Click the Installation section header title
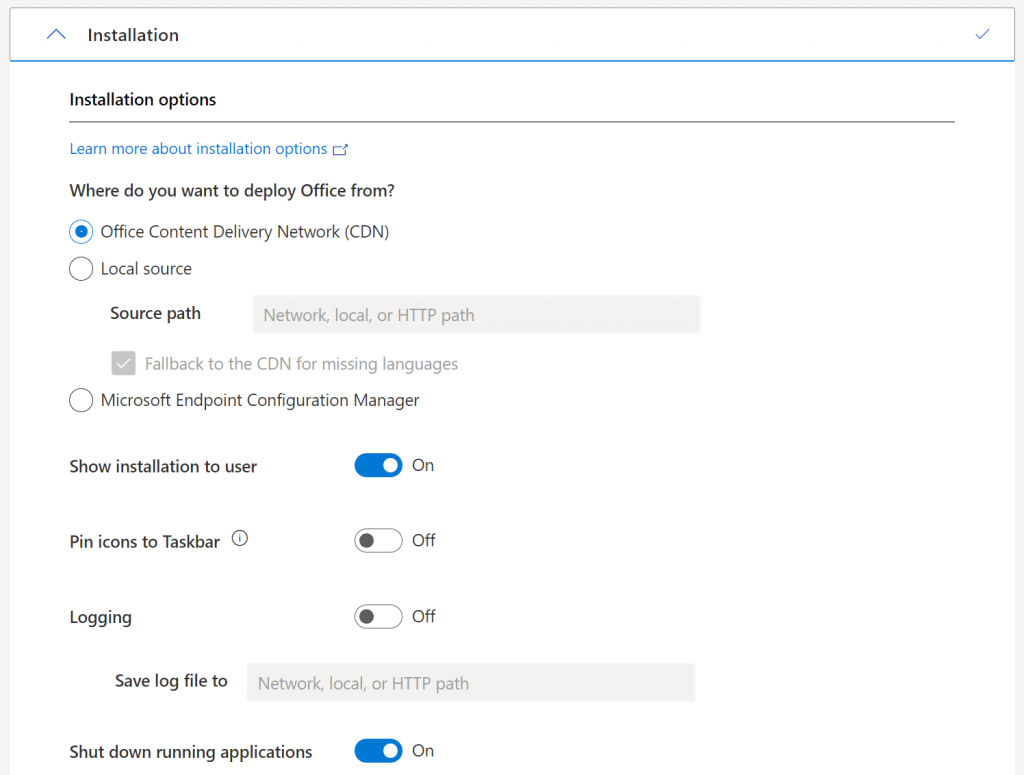 (133, 35)
